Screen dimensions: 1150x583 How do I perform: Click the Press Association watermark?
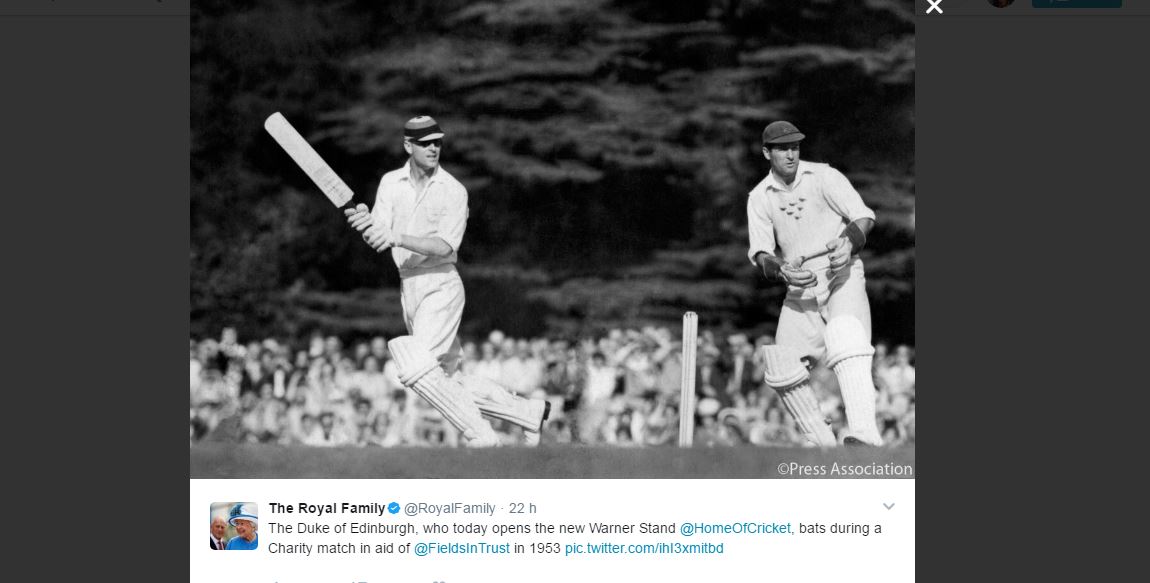pos(845,469)
